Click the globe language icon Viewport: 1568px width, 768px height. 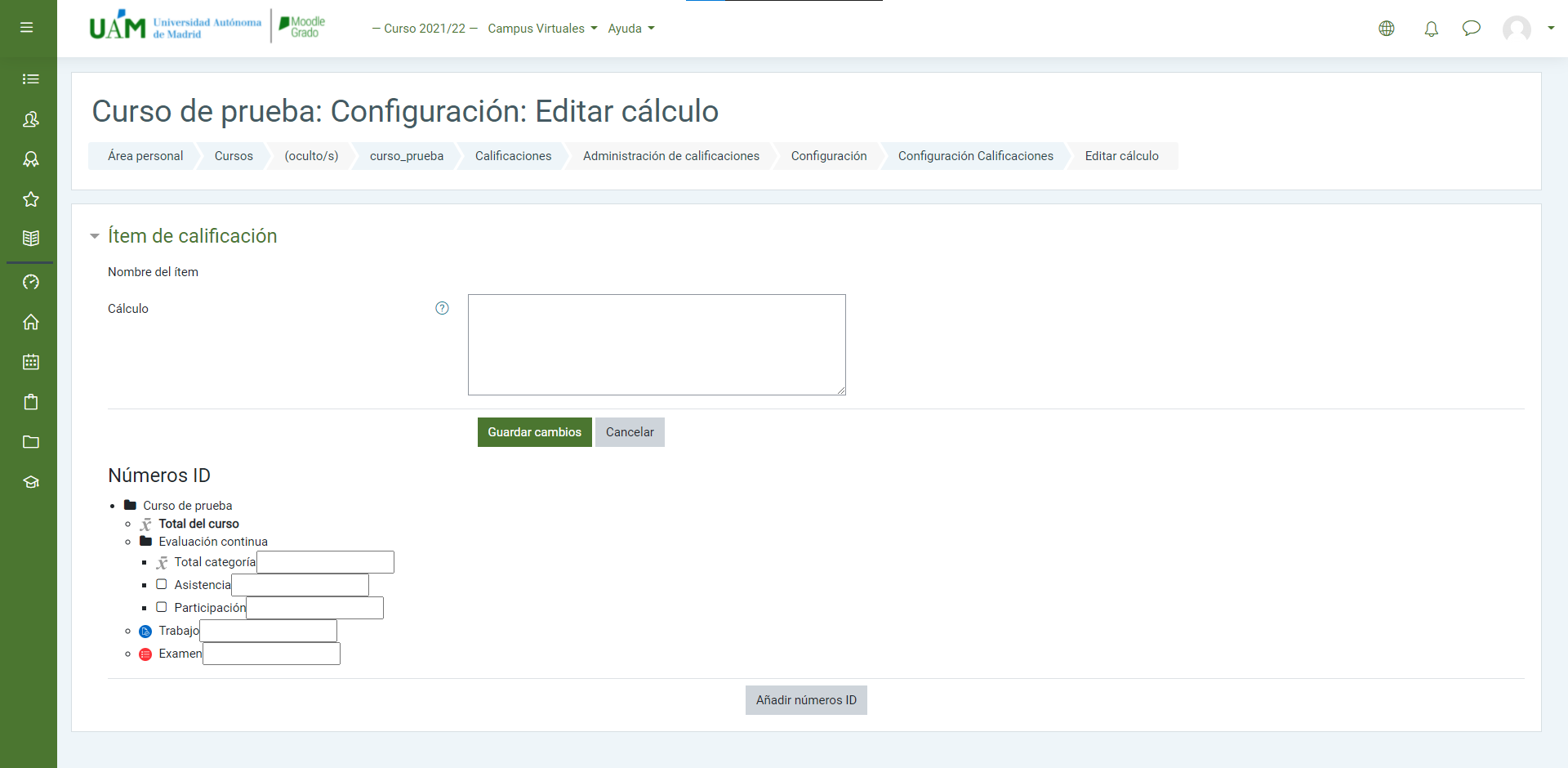coord(1386,29)
